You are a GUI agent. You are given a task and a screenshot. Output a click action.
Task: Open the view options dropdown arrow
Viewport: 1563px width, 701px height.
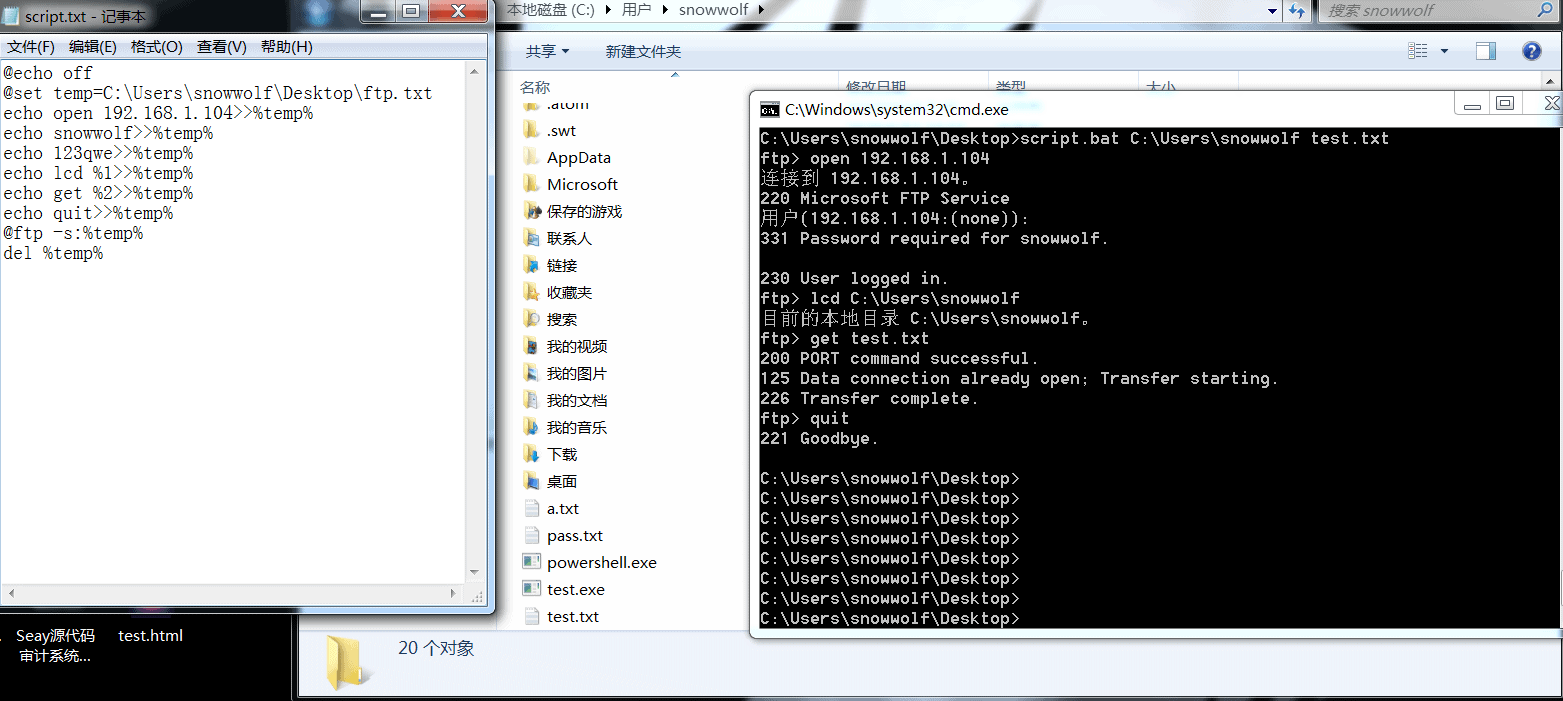pyautogui.click(x=1444, y=51)
